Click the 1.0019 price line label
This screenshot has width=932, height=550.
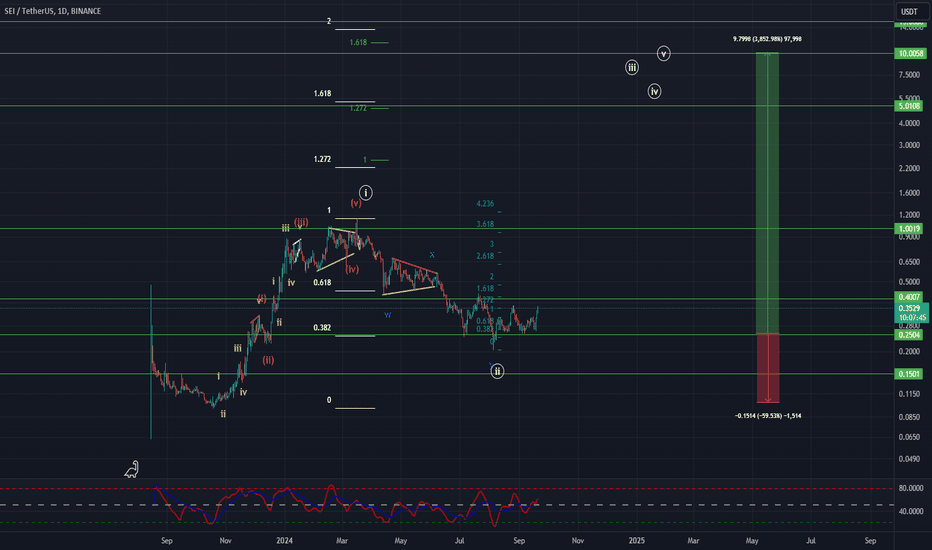point(909,228)
